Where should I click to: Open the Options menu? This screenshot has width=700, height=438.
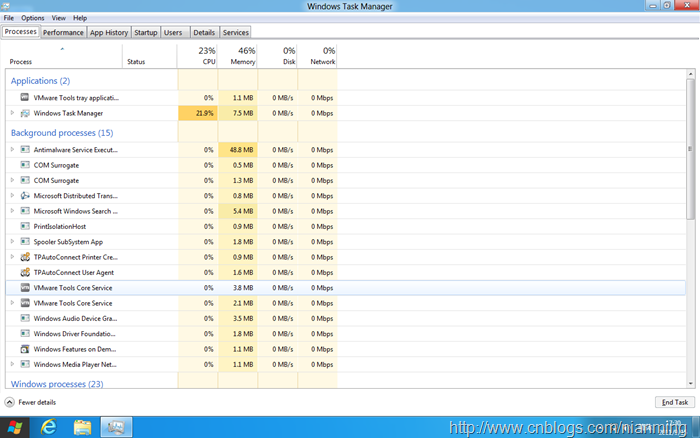pyautogui.click(x=33, y=18)
